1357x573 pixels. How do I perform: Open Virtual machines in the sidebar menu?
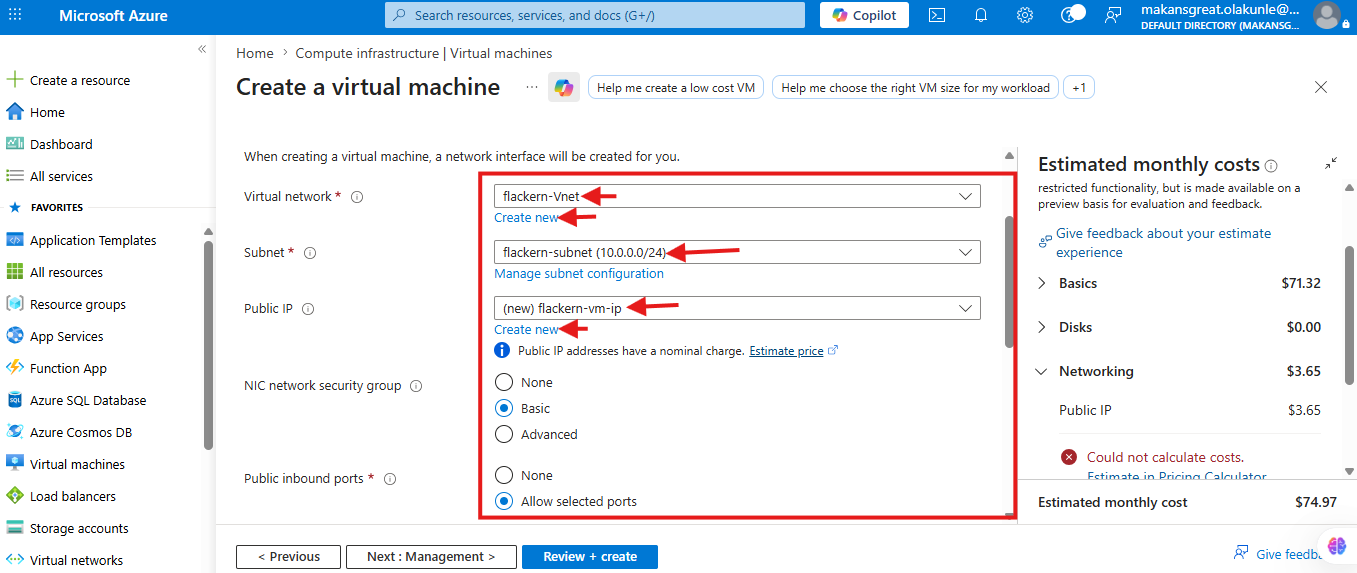click(77, 464)
